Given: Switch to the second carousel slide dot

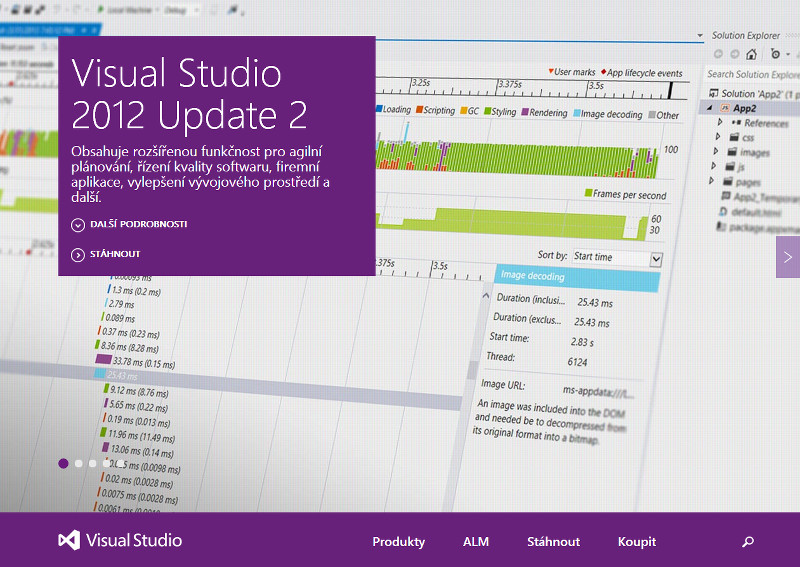Looking at the screenshot, I should pos(79,463).
